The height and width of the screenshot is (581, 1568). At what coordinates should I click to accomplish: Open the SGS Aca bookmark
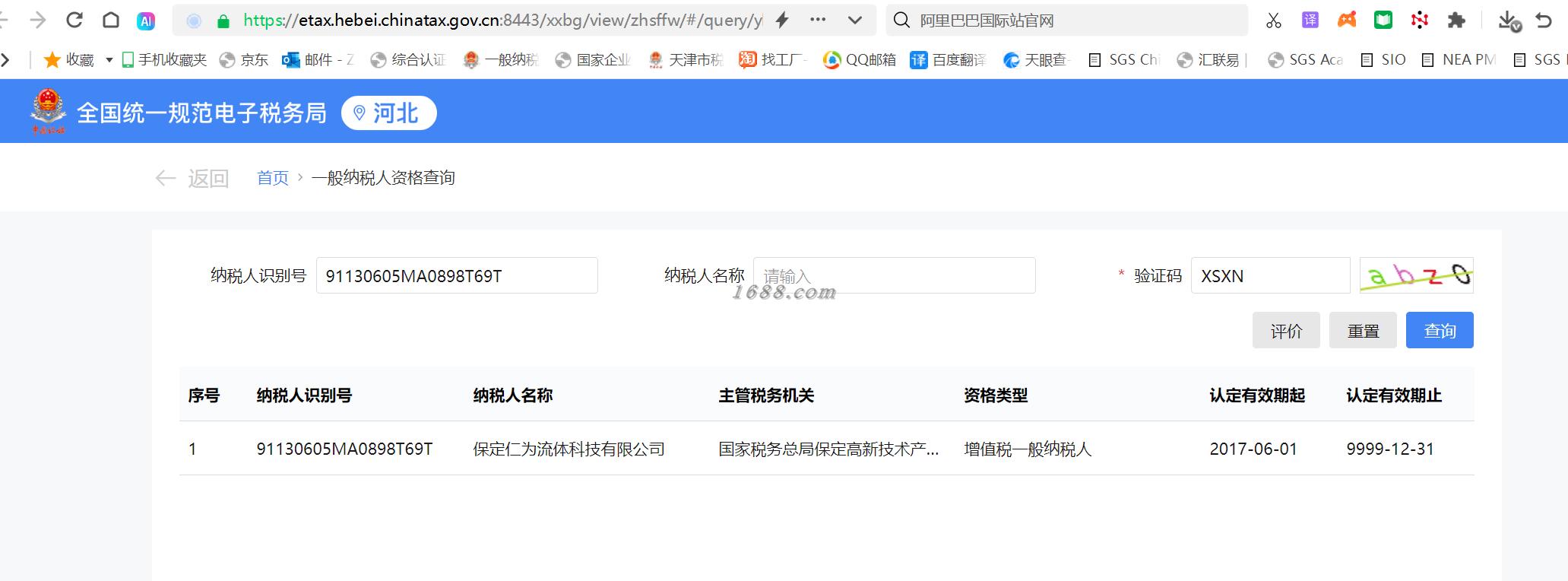pos(1306,59)
